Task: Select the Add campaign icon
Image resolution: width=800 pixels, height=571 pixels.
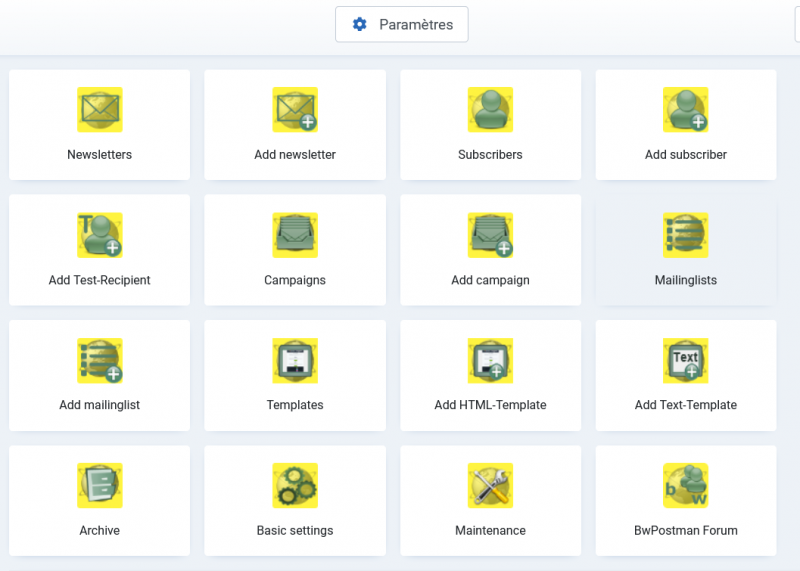Action: click(490, 235)
